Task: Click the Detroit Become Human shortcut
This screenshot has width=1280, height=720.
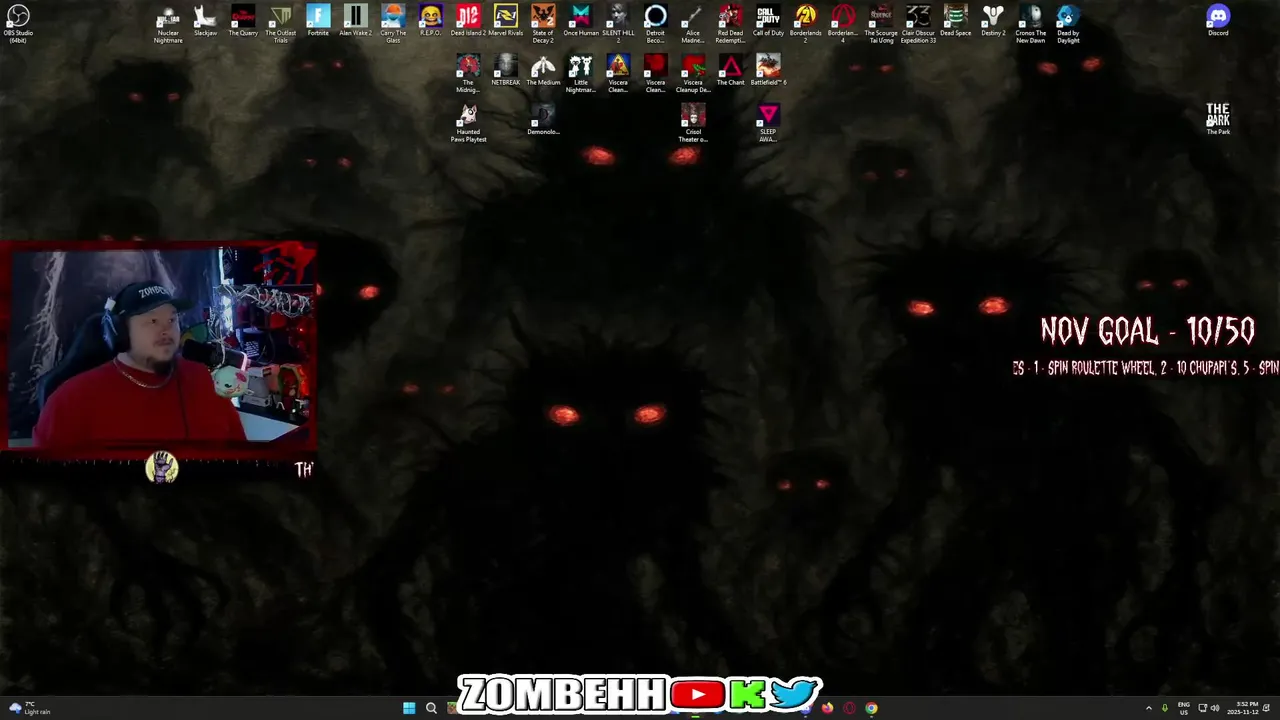Action: pyautogui.click(x=655, y=23)
